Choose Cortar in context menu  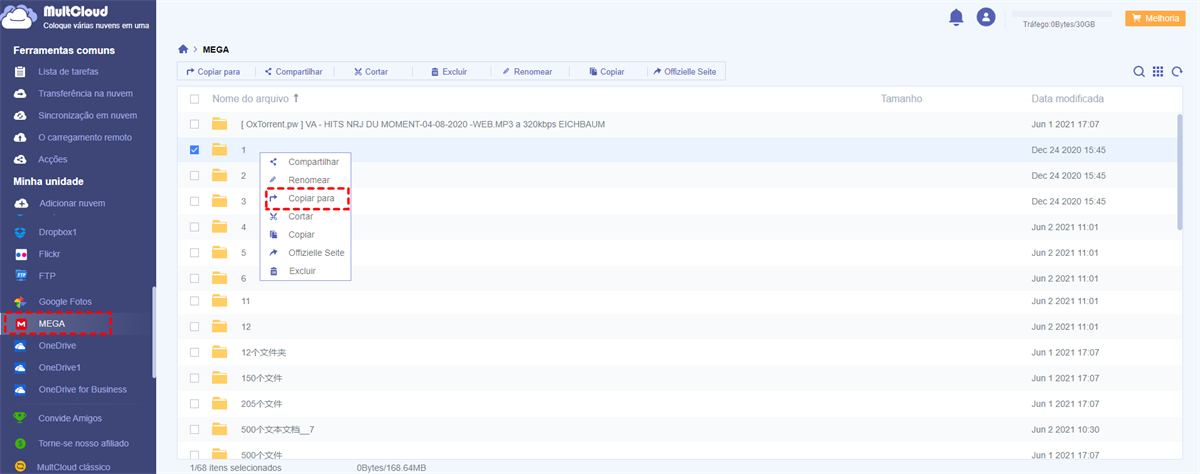pyautogui.click(x=305, y=216)
